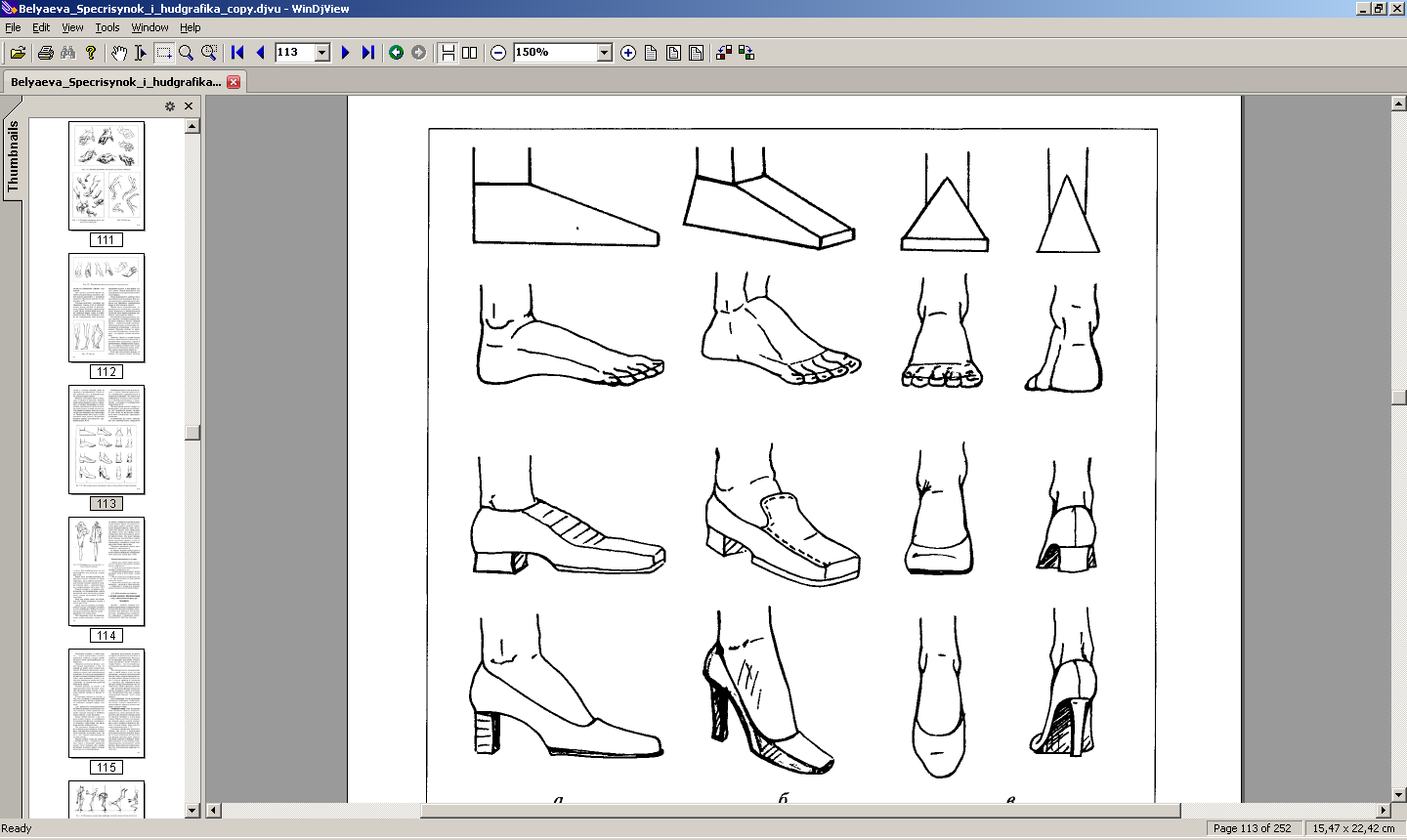The width and height of the screenshot is (1407, 840).
Task: Expand the 150% zoom level dropdown
Action: [604, 53]
